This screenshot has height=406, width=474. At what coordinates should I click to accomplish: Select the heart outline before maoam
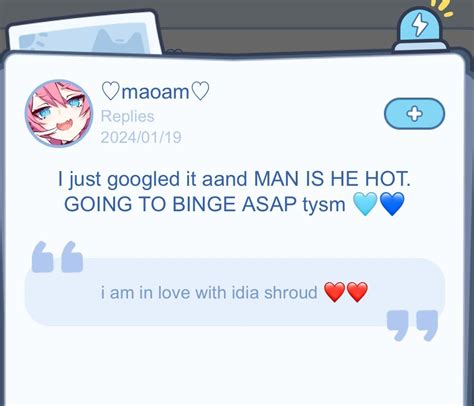tap(110, 91)
